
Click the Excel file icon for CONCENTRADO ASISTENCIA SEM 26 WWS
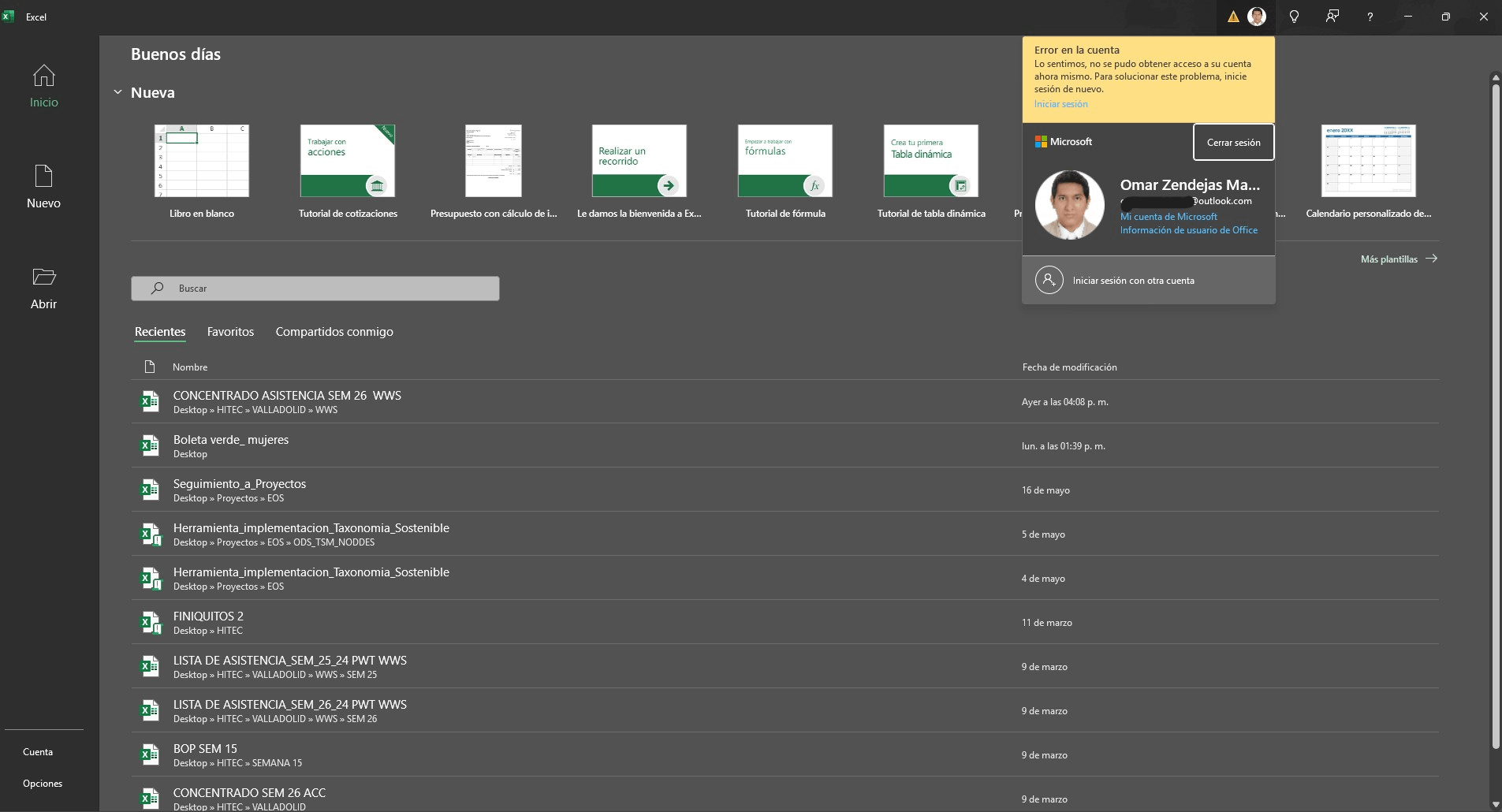150,401
